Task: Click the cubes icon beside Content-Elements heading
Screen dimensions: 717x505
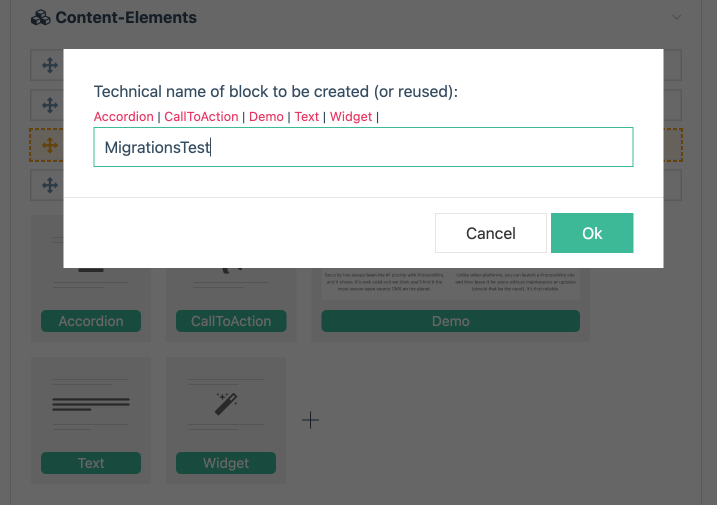Action: 40,18
